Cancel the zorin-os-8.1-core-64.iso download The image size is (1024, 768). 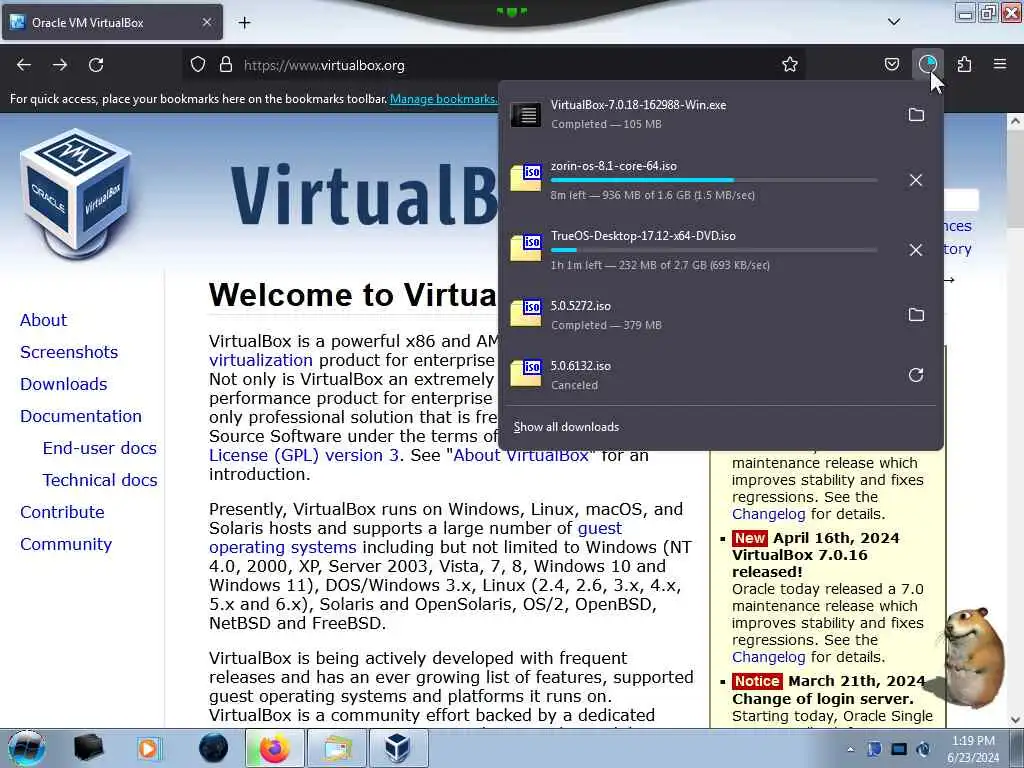916,180
